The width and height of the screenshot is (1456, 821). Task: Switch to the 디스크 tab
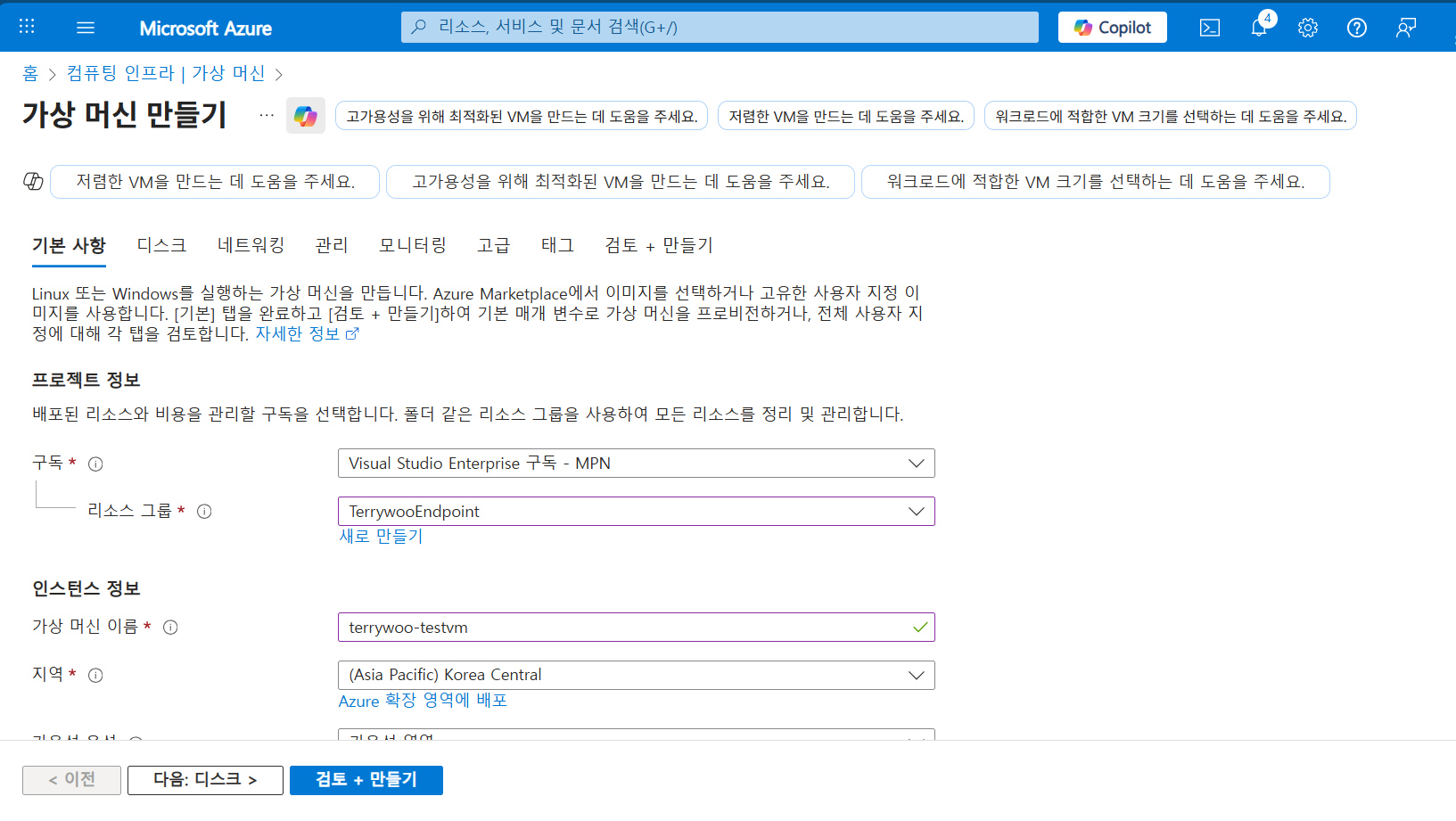161,245
